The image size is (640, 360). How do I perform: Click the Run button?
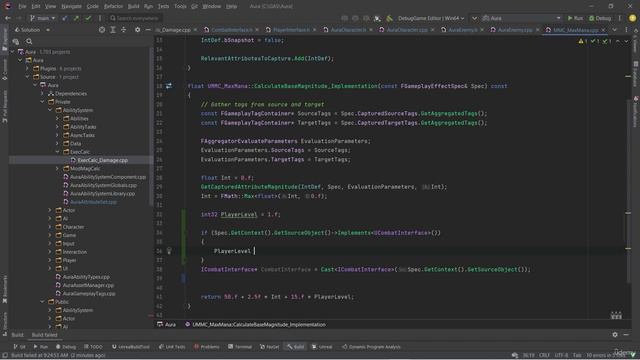(575, 18)
